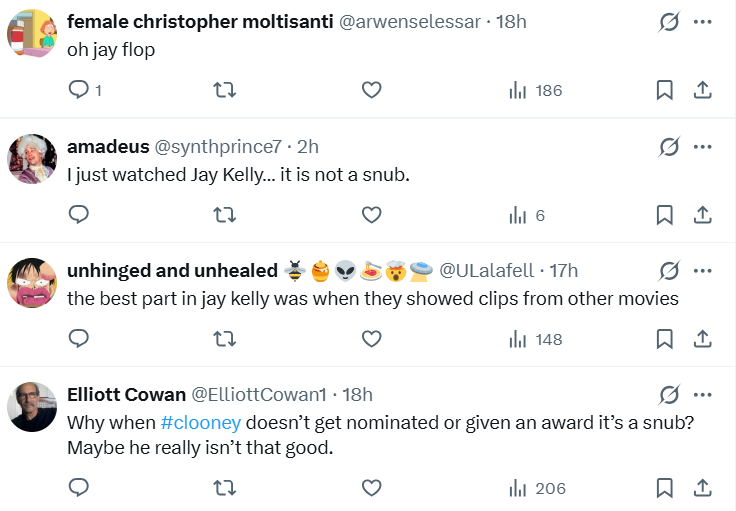Image resolution: width=736 pixels, height=511 pixels.
Task: Open Grok icon on amadeus's tweet
Action: point(669,147)
